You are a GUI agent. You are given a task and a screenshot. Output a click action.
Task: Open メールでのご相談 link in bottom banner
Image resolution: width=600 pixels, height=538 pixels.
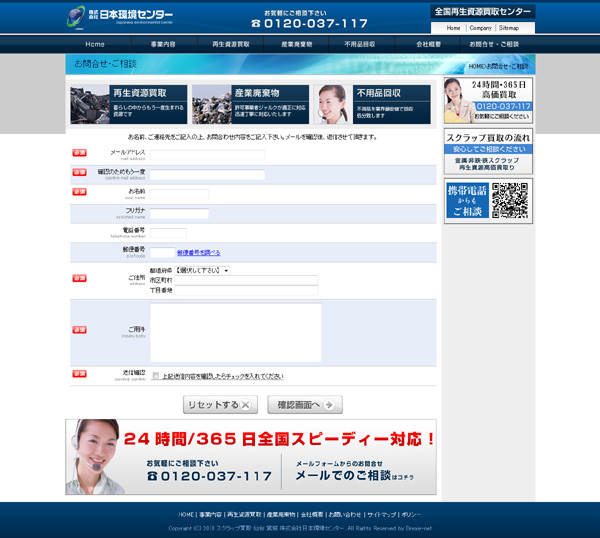point(355,475)
